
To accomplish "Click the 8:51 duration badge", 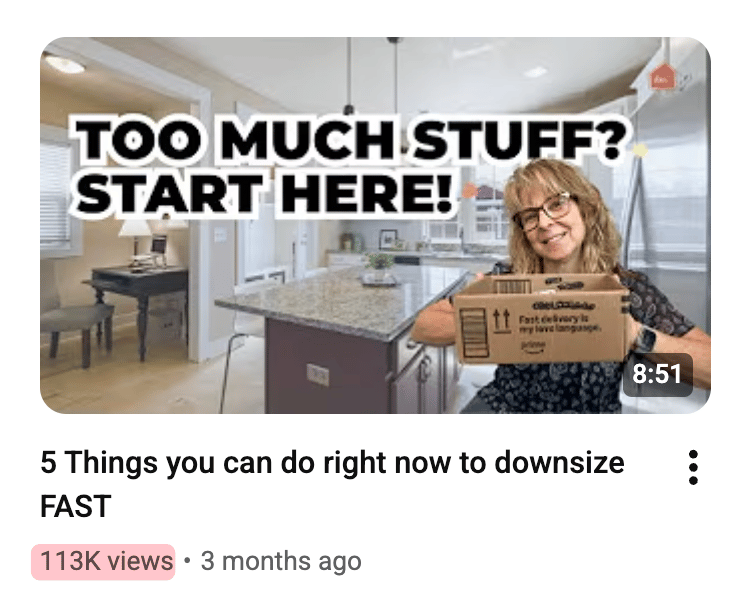I will (657, 374).
